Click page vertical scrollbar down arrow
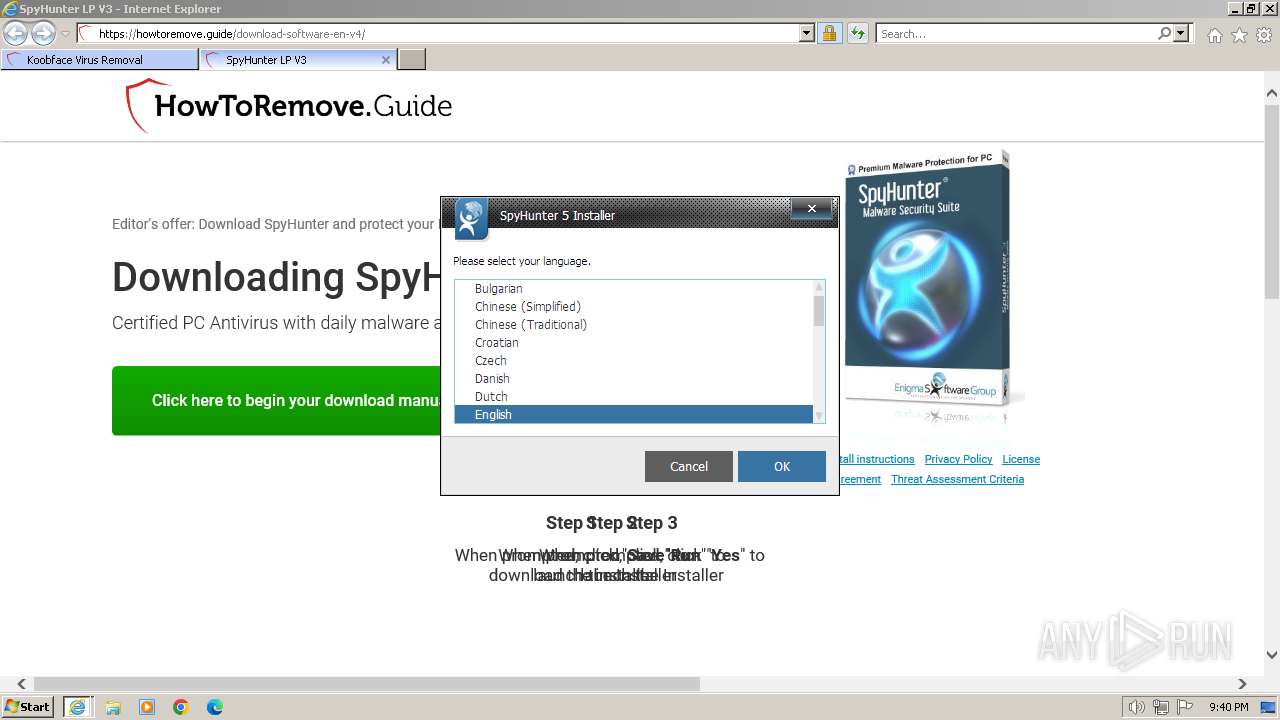Image resolution: width=1280 pixels, height=720 pixels. (1272, 656)
